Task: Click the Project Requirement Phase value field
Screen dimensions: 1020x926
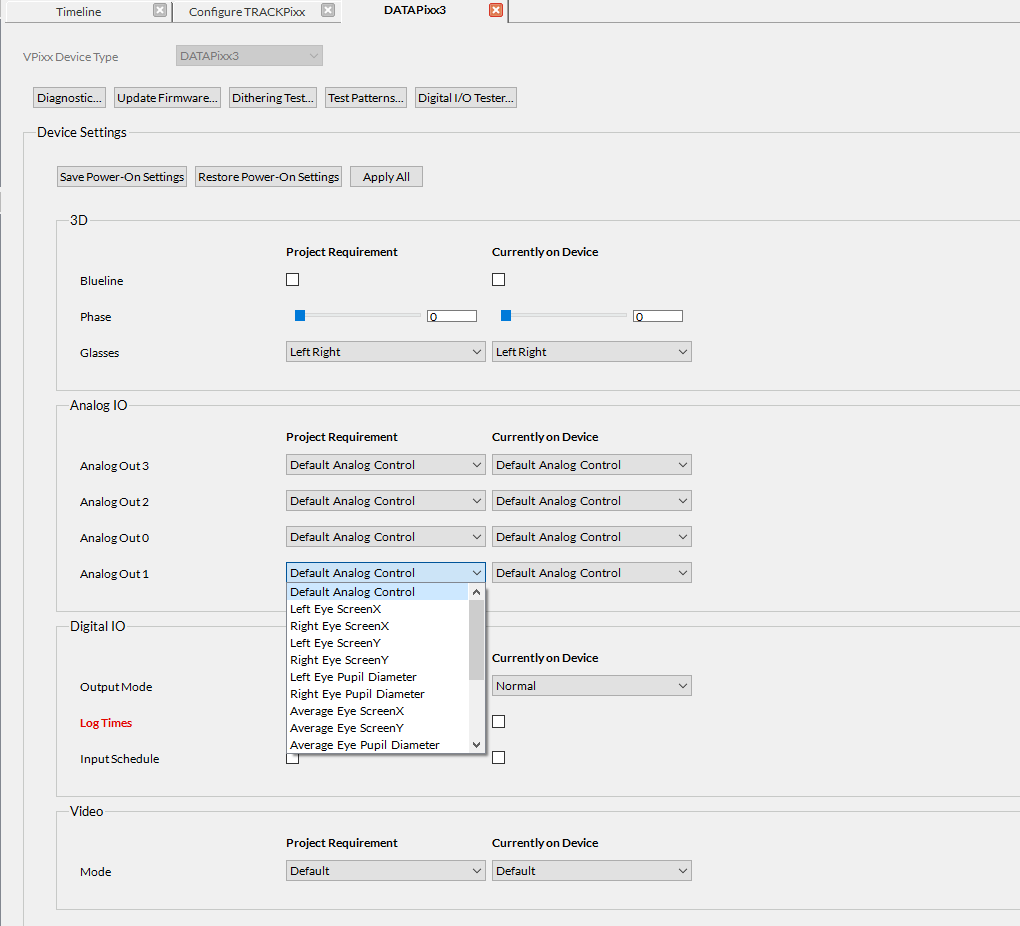Action: click(x=452, y=317)
